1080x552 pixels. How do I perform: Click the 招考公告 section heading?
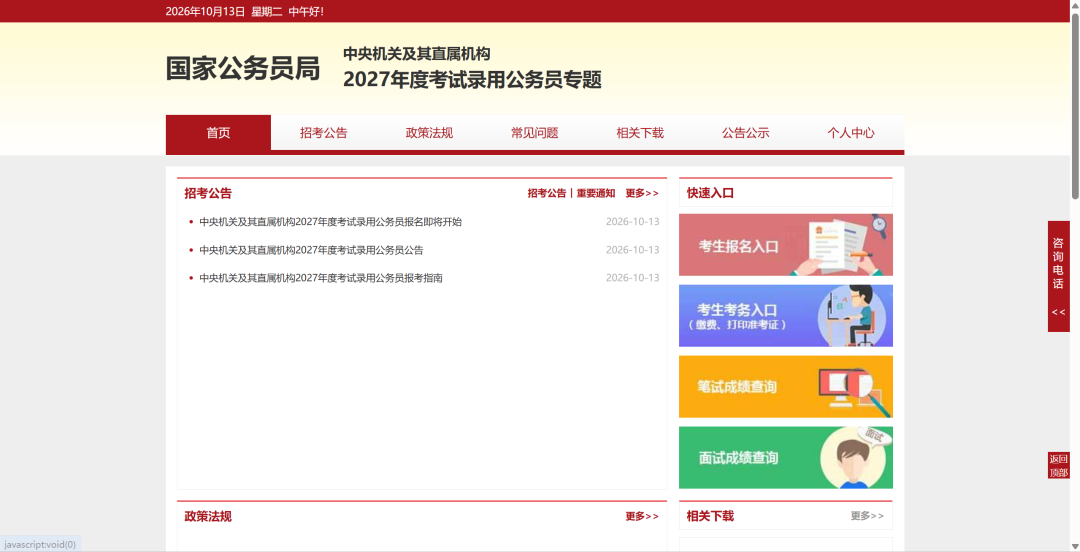pyautogui.click(x=208, y=194)
